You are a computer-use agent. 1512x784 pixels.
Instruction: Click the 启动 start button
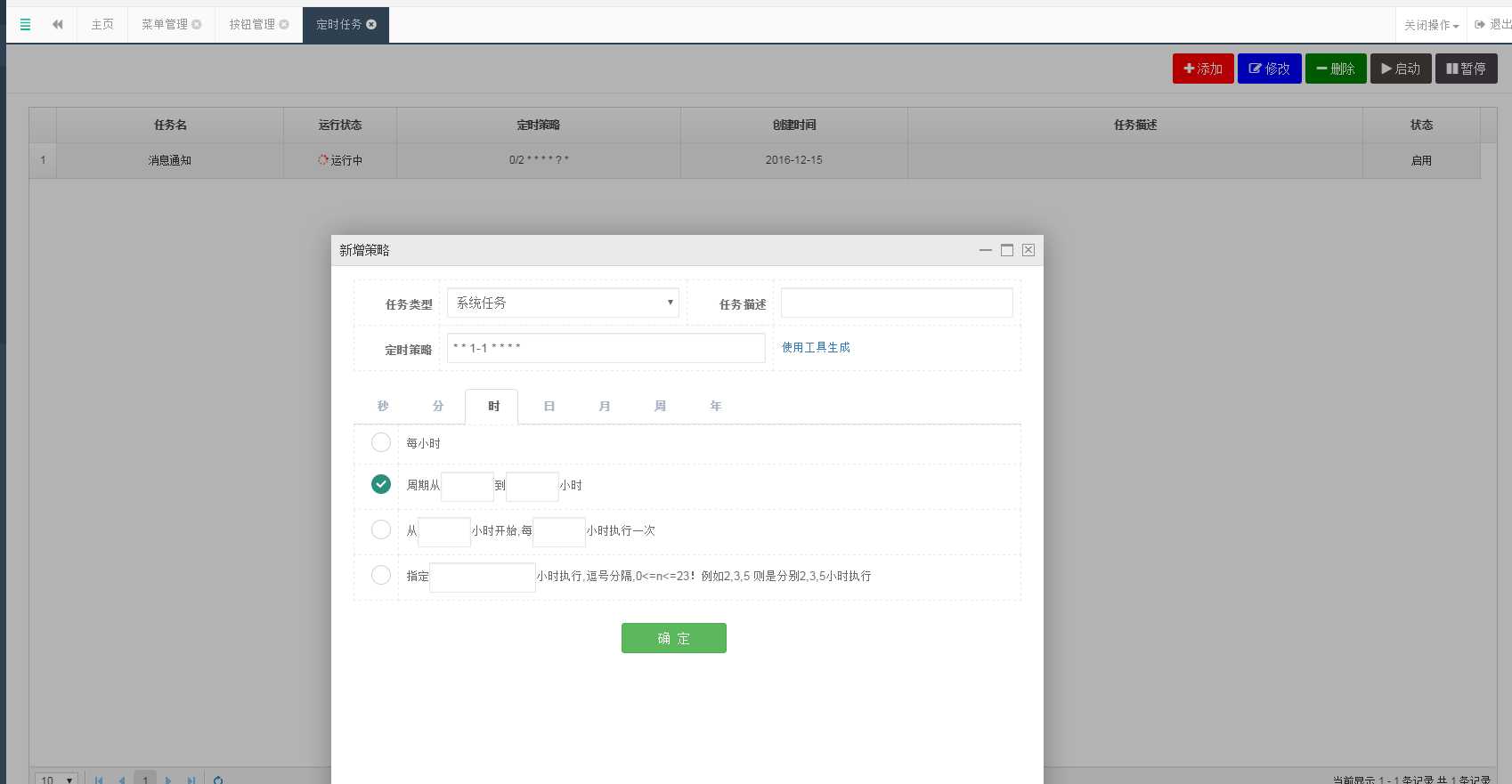[1401, 69]
